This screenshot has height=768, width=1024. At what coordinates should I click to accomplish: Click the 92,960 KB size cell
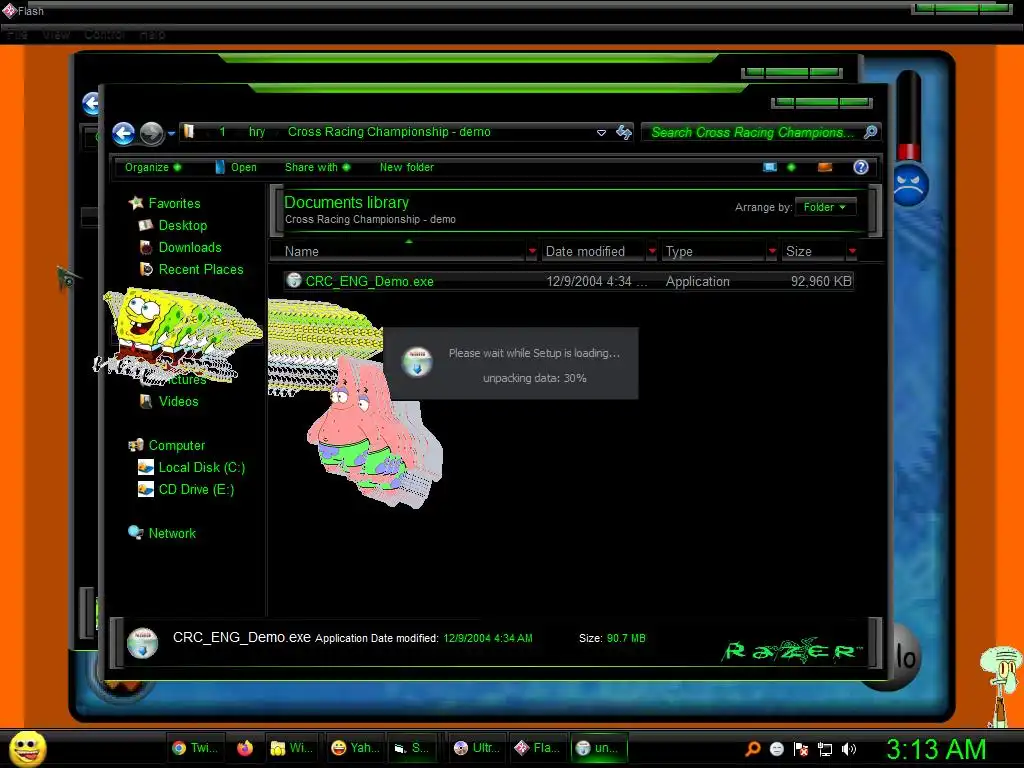[821, 281]
